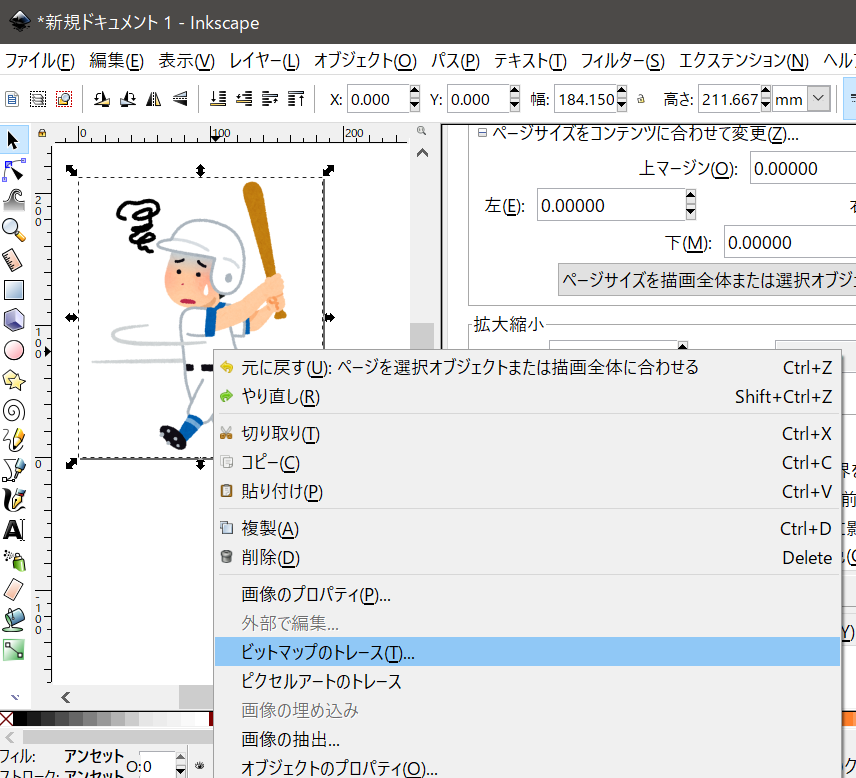Pick the black swatch in palette

click(x=20, y=718)
